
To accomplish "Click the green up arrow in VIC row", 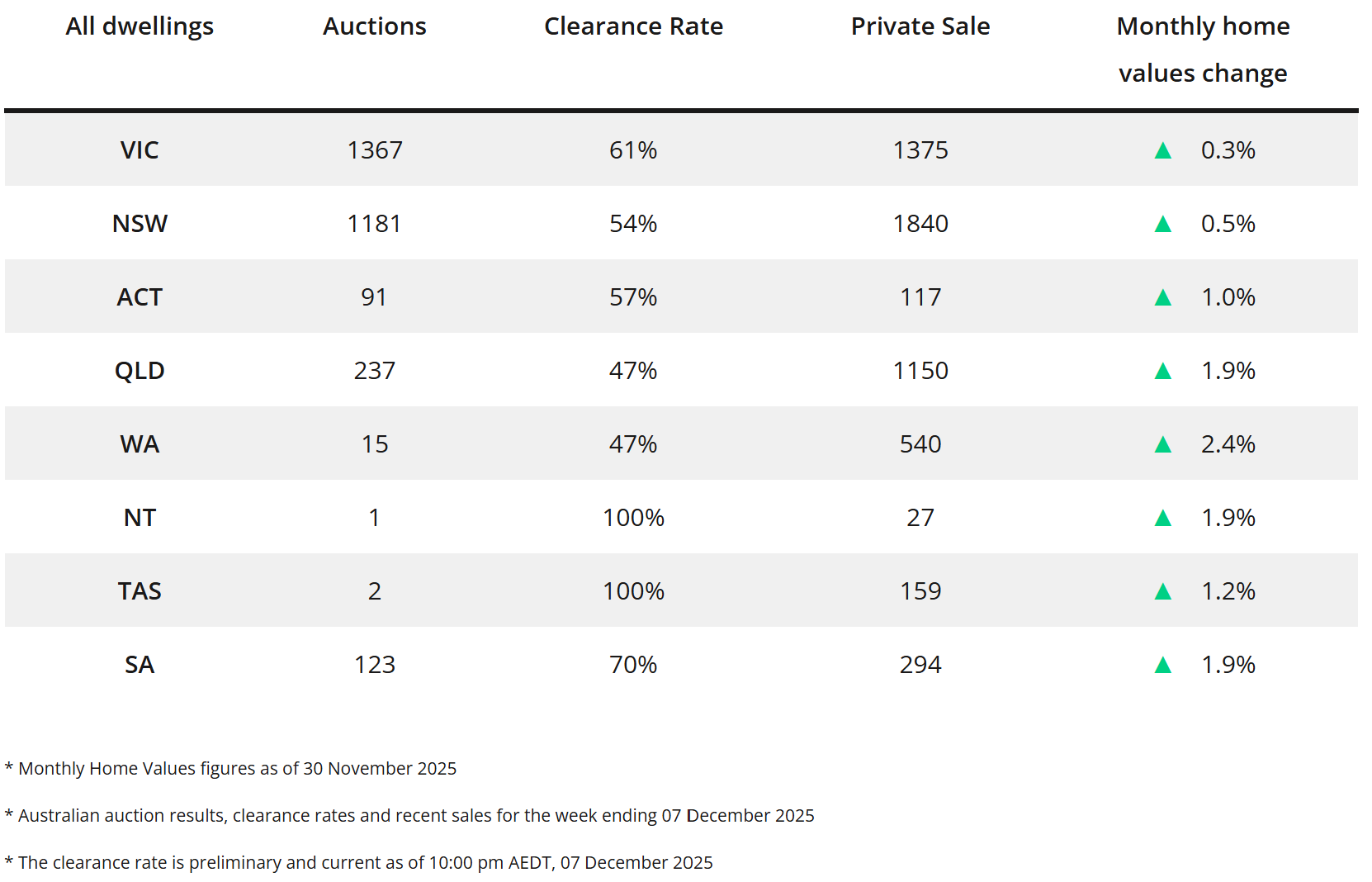I will click(x=1162, y=150).
